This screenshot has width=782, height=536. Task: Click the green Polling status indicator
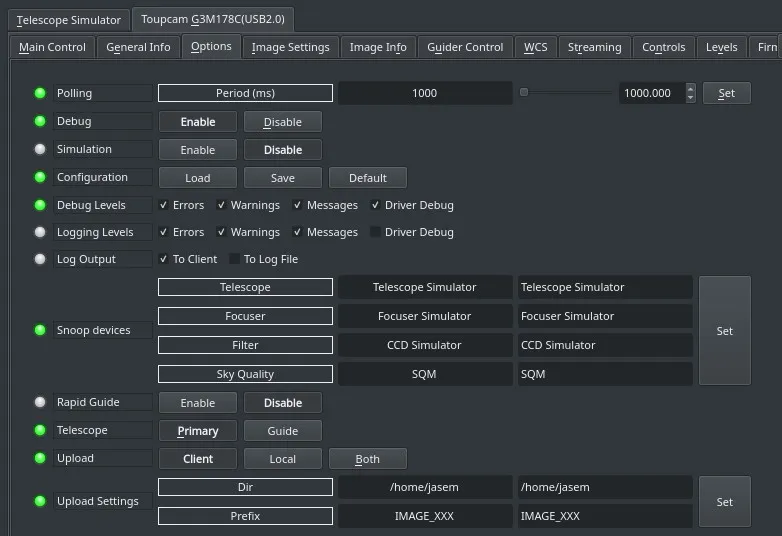pos(40,93)
